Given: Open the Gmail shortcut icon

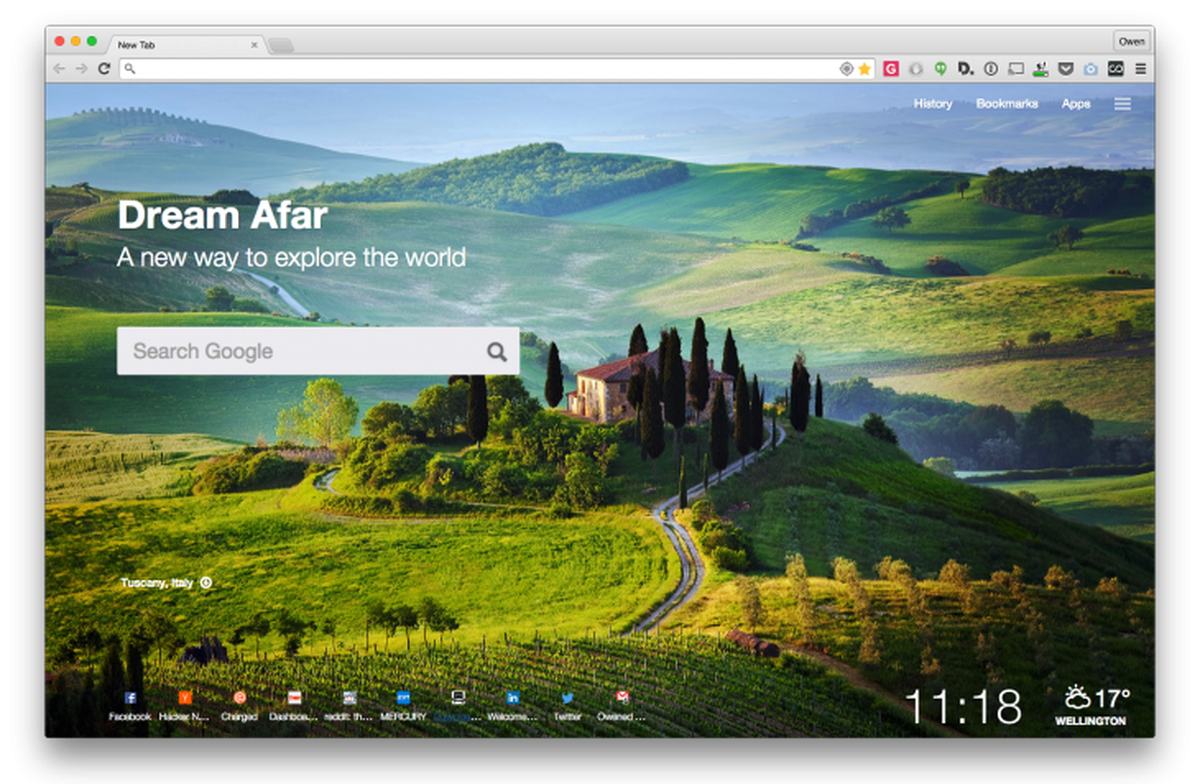Looking at the screenshot, I should point(622,698).
